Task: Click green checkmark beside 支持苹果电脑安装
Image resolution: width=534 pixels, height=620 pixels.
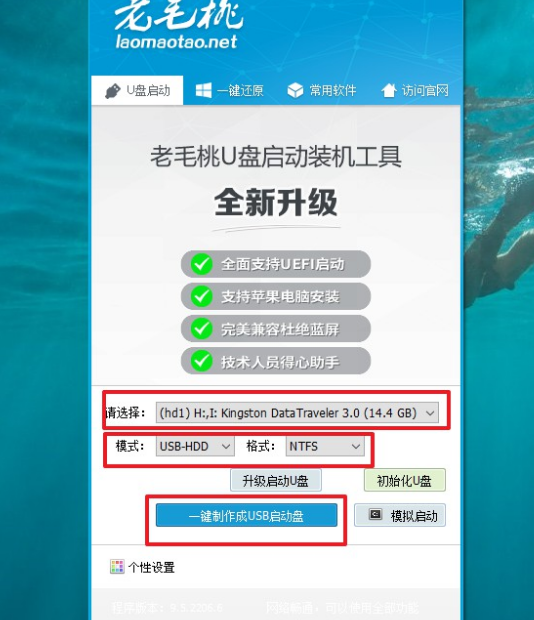Action: click(202, 296)
